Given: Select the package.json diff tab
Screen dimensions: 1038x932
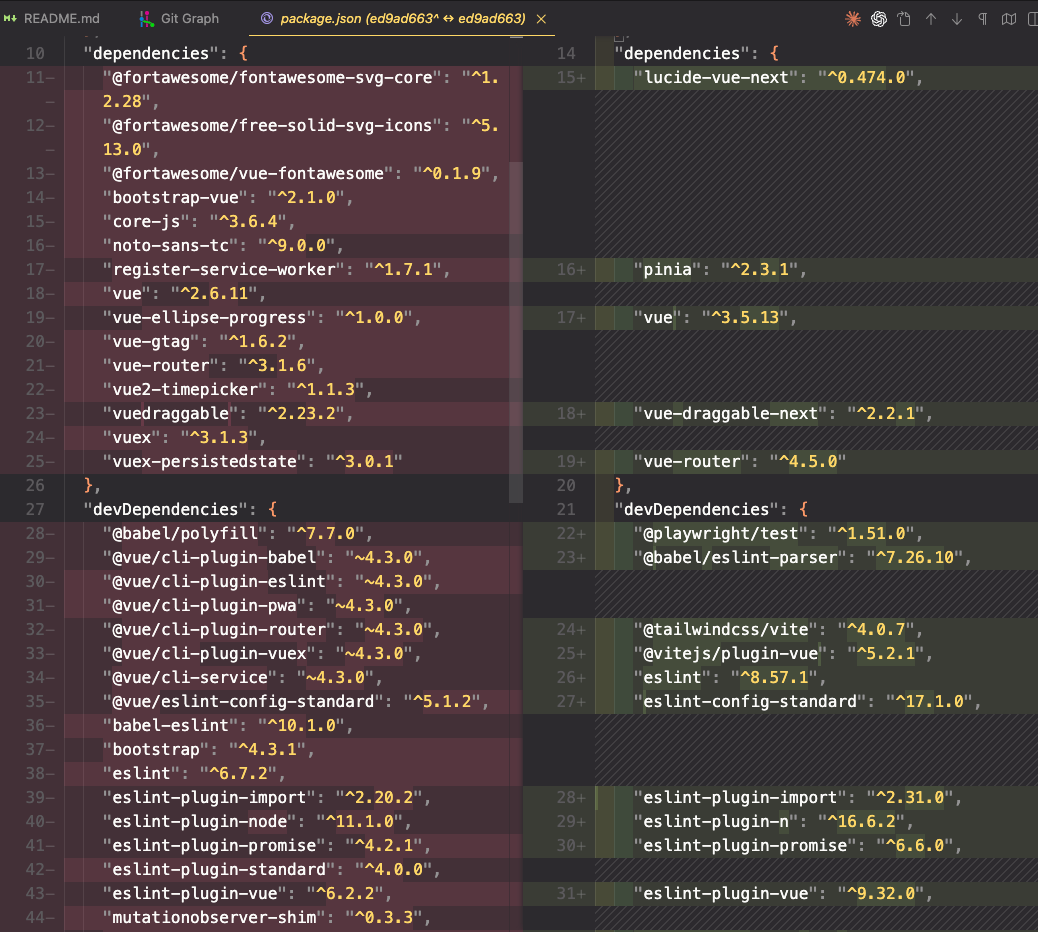Looking at the screenshot, I should click(402, 19).
